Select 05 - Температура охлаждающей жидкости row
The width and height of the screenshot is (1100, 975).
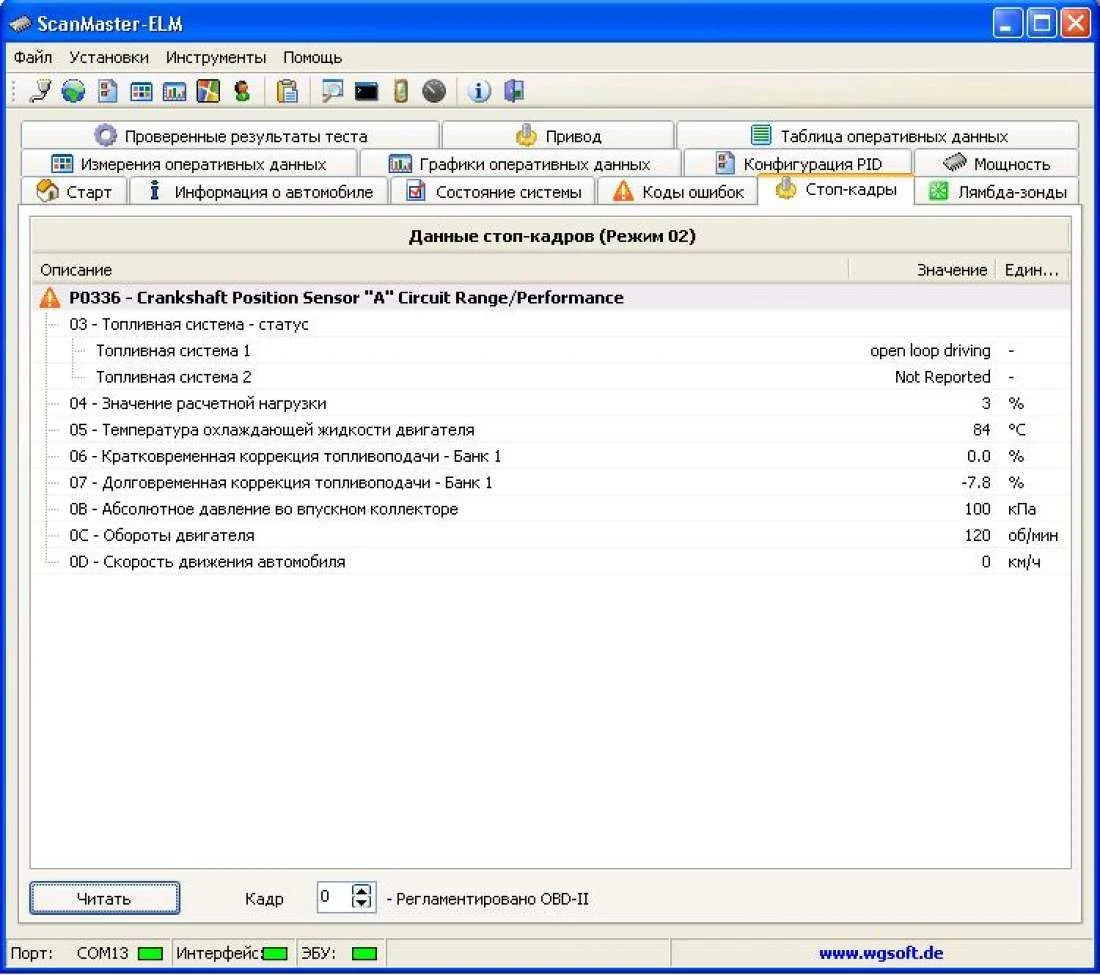click(551, 430)
